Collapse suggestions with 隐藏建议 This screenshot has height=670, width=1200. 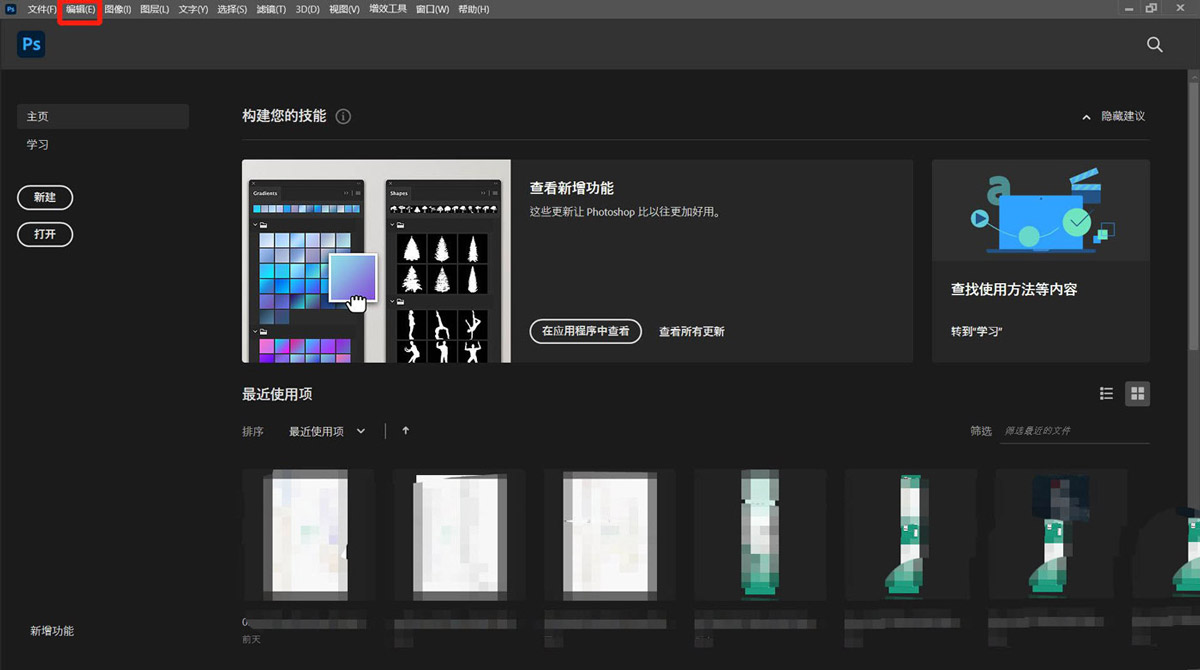[1113, 116]
